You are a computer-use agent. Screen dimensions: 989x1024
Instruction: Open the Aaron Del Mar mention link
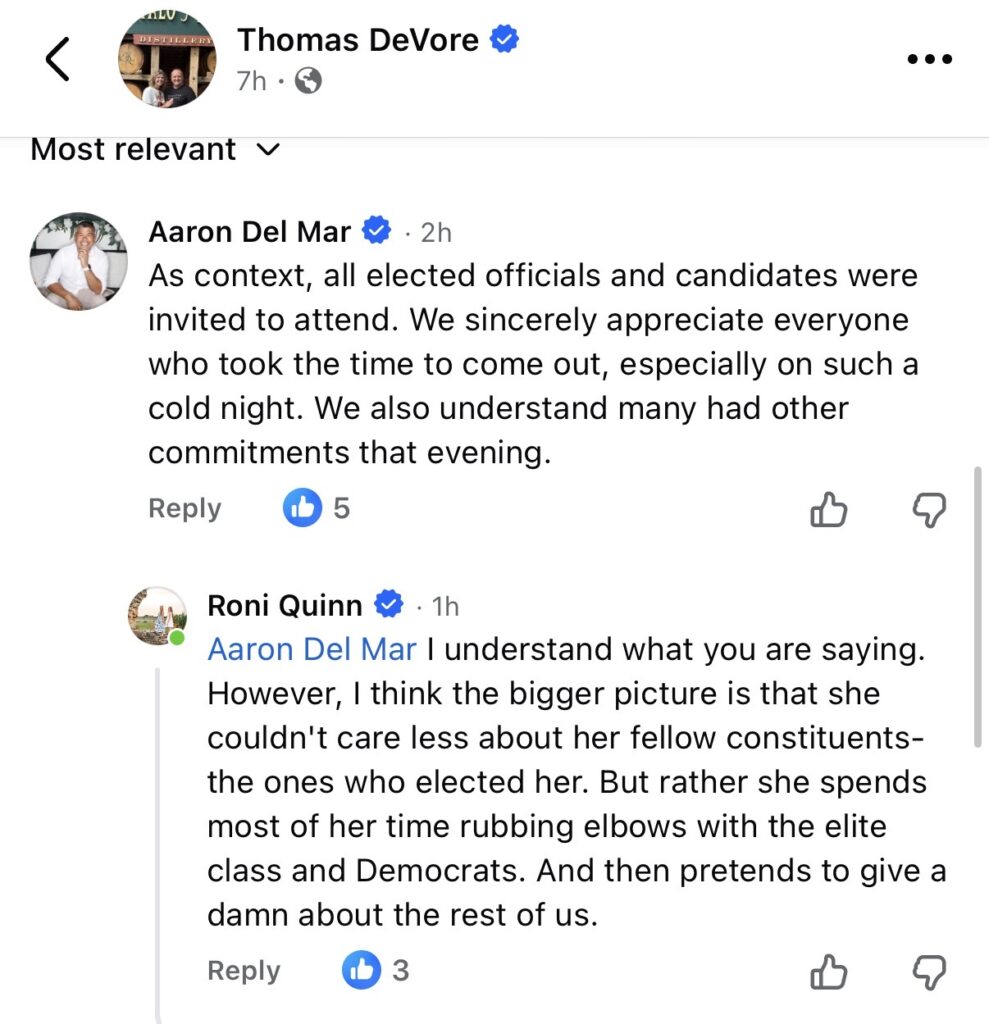click(311, 649)
